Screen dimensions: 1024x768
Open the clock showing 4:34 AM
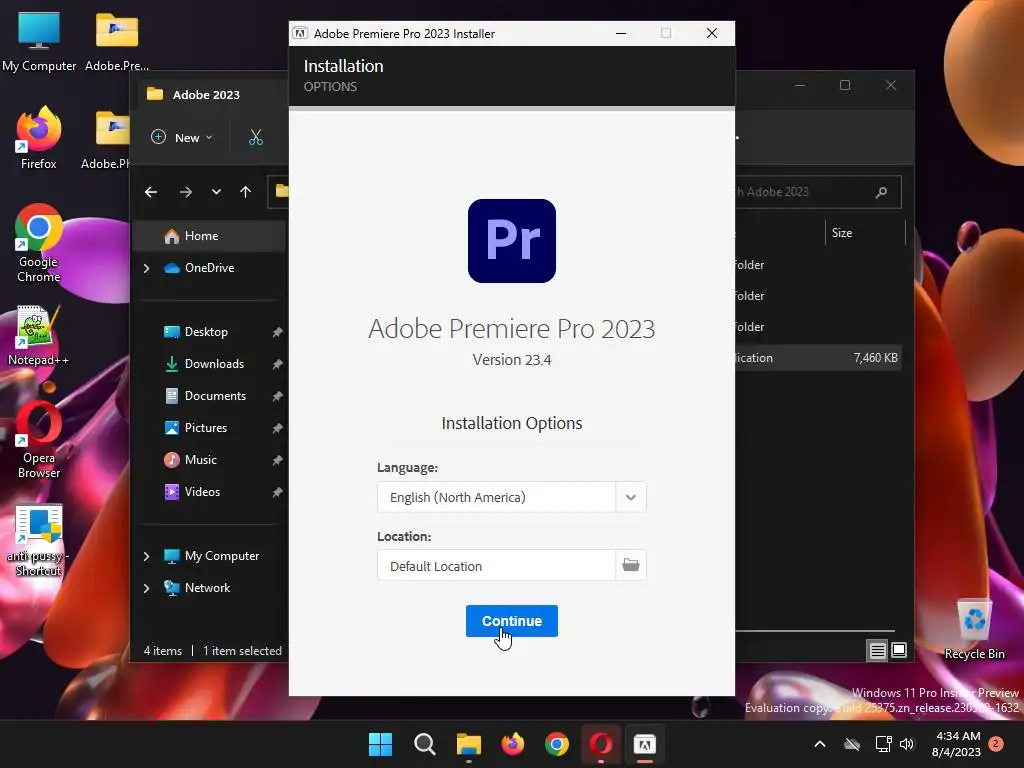(956, 744)
